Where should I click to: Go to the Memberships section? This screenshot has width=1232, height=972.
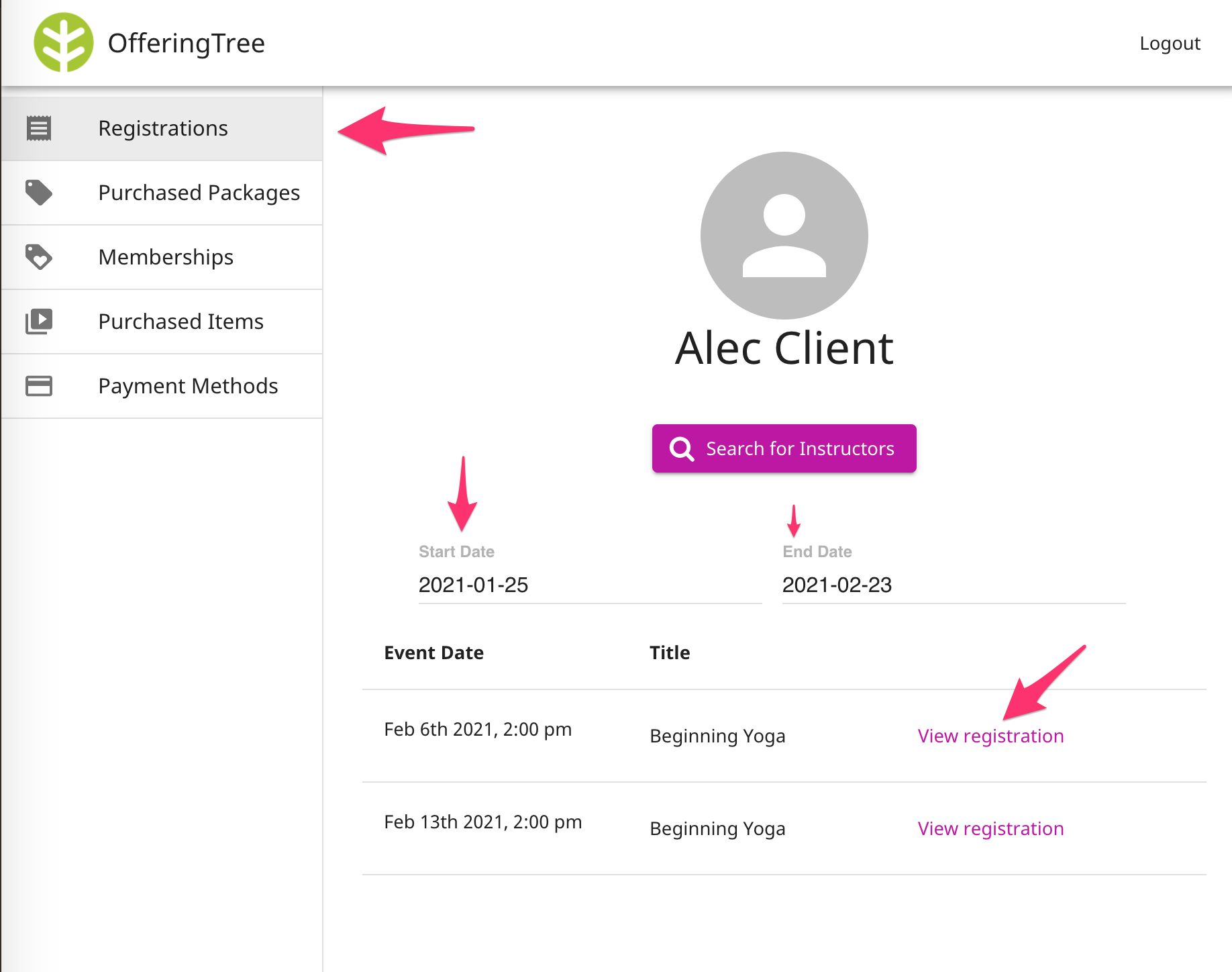[x=162, y=257]
